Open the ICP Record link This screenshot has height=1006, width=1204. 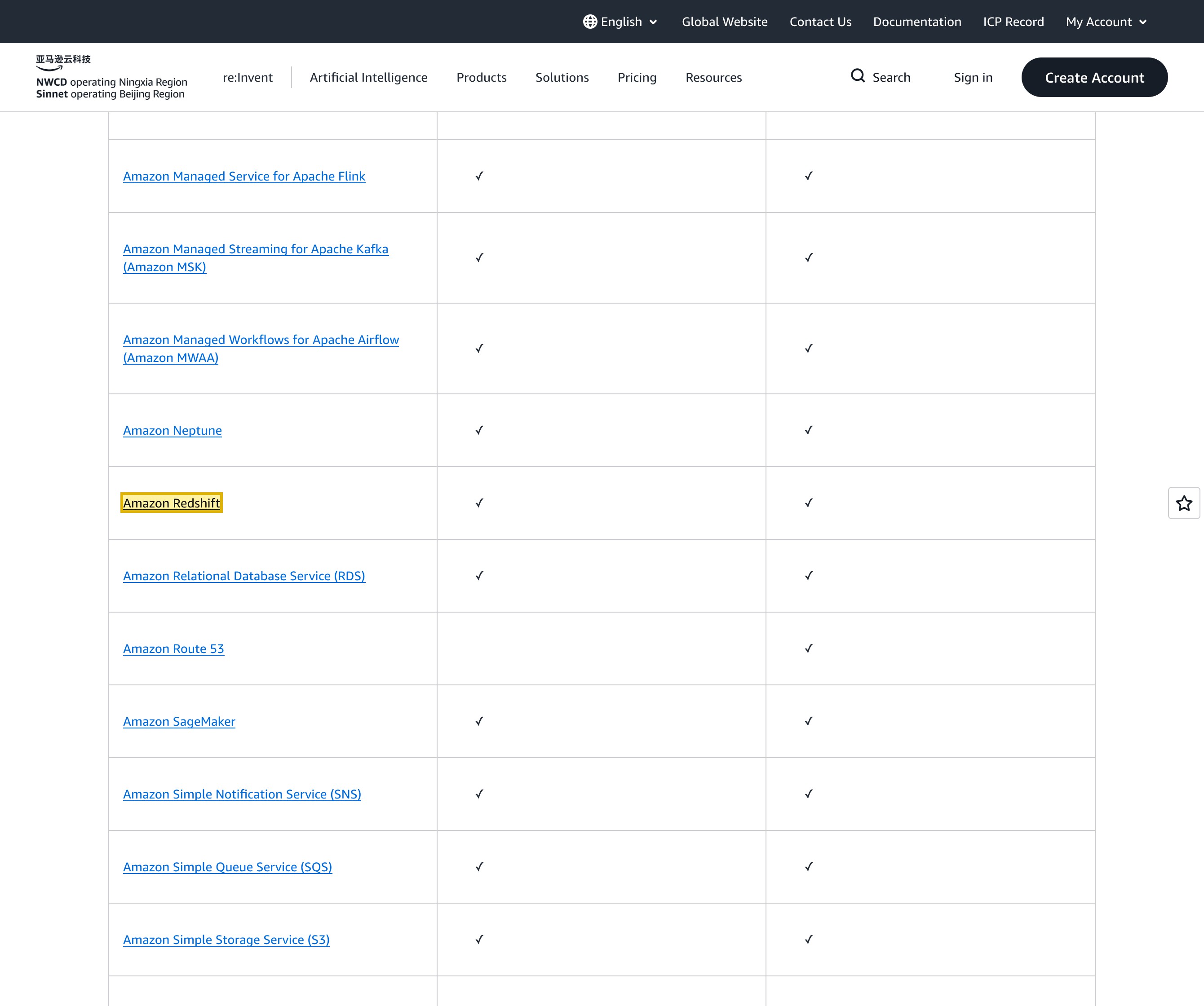pyautogui.click(x=1014, y=22)
